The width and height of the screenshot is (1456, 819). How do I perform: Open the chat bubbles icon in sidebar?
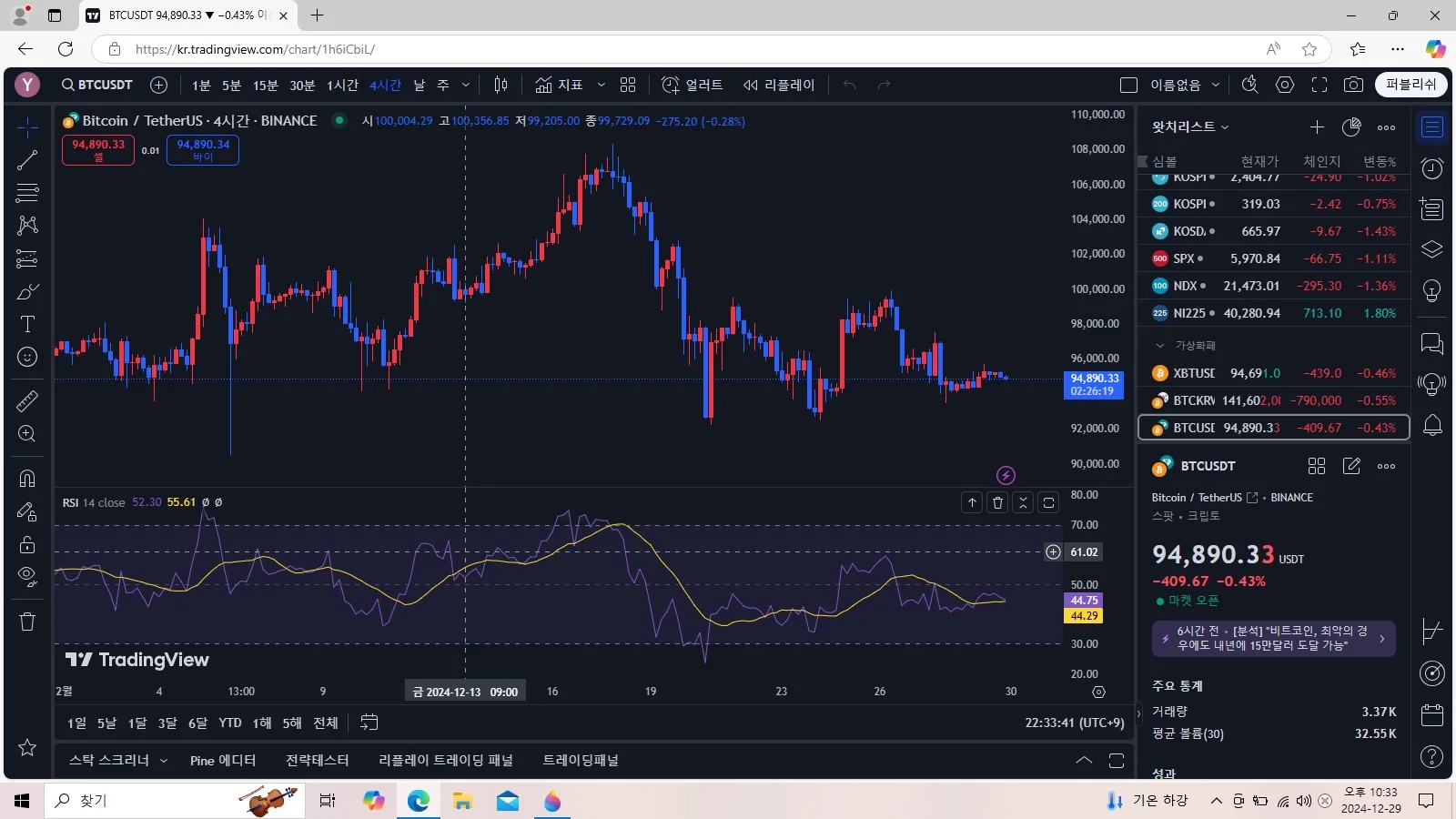click(x=1432, y=343)
